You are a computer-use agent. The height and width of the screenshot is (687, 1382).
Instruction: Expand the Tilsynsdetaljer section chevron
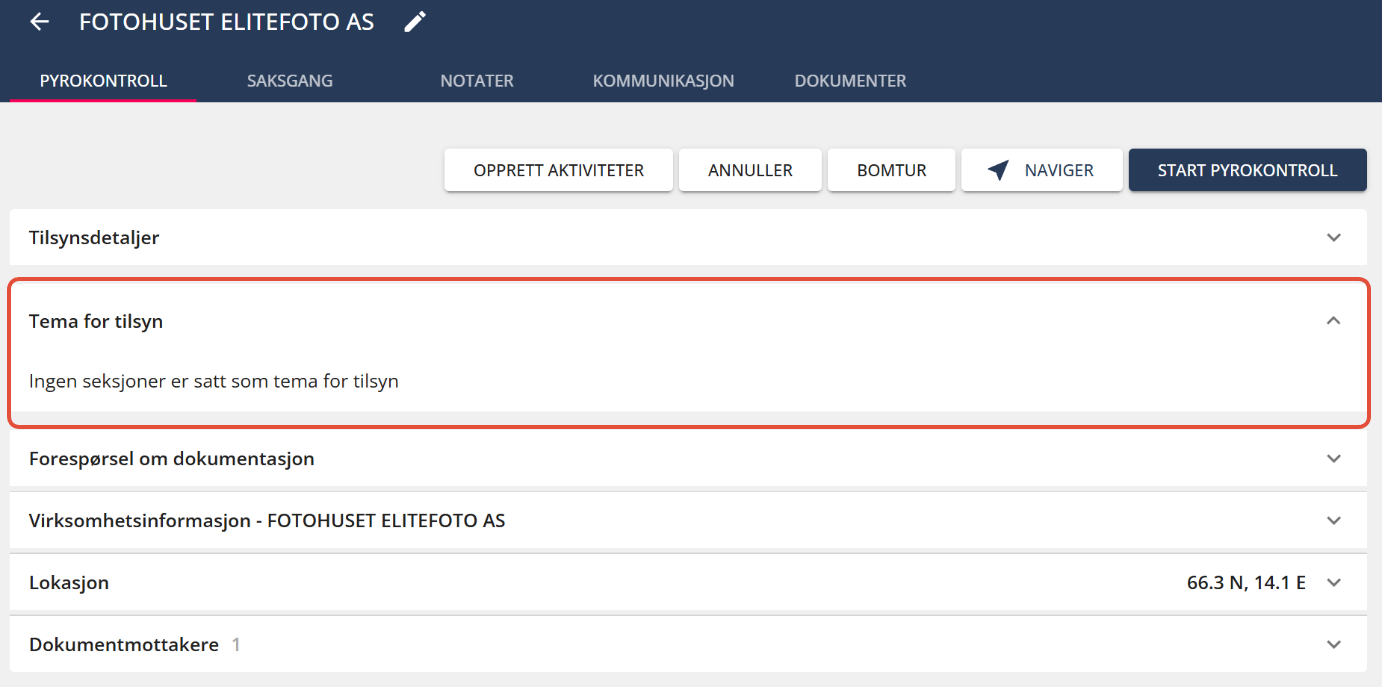click(1333, 238)
